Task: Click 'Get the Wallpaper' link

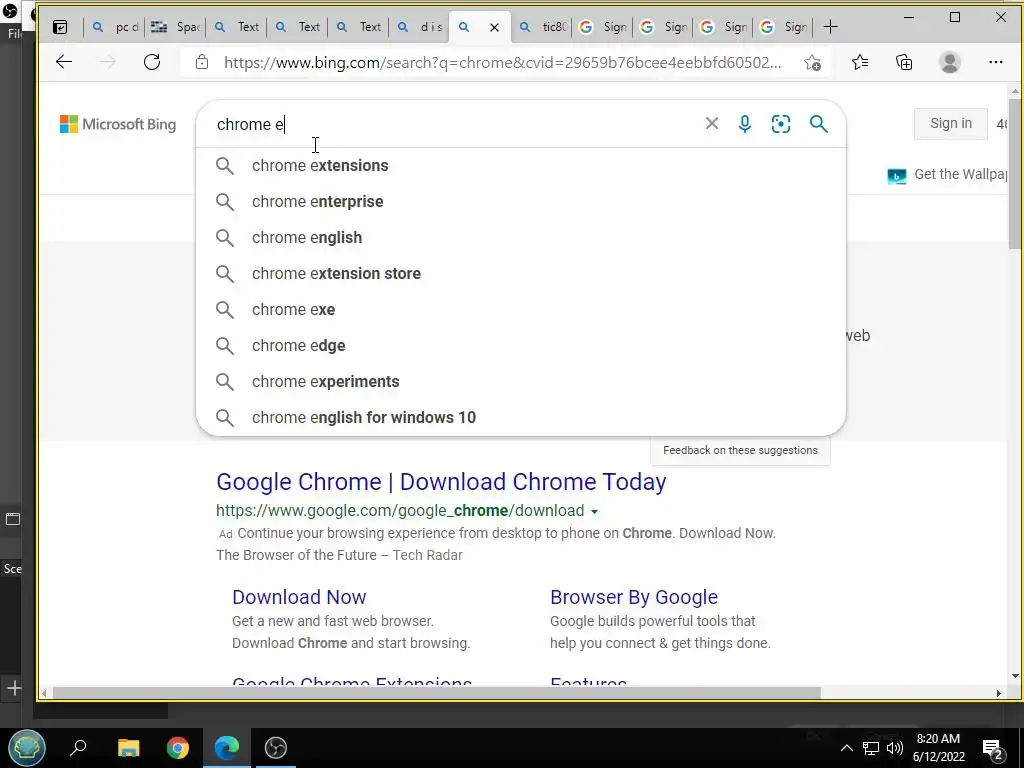Action: point(948,174)
